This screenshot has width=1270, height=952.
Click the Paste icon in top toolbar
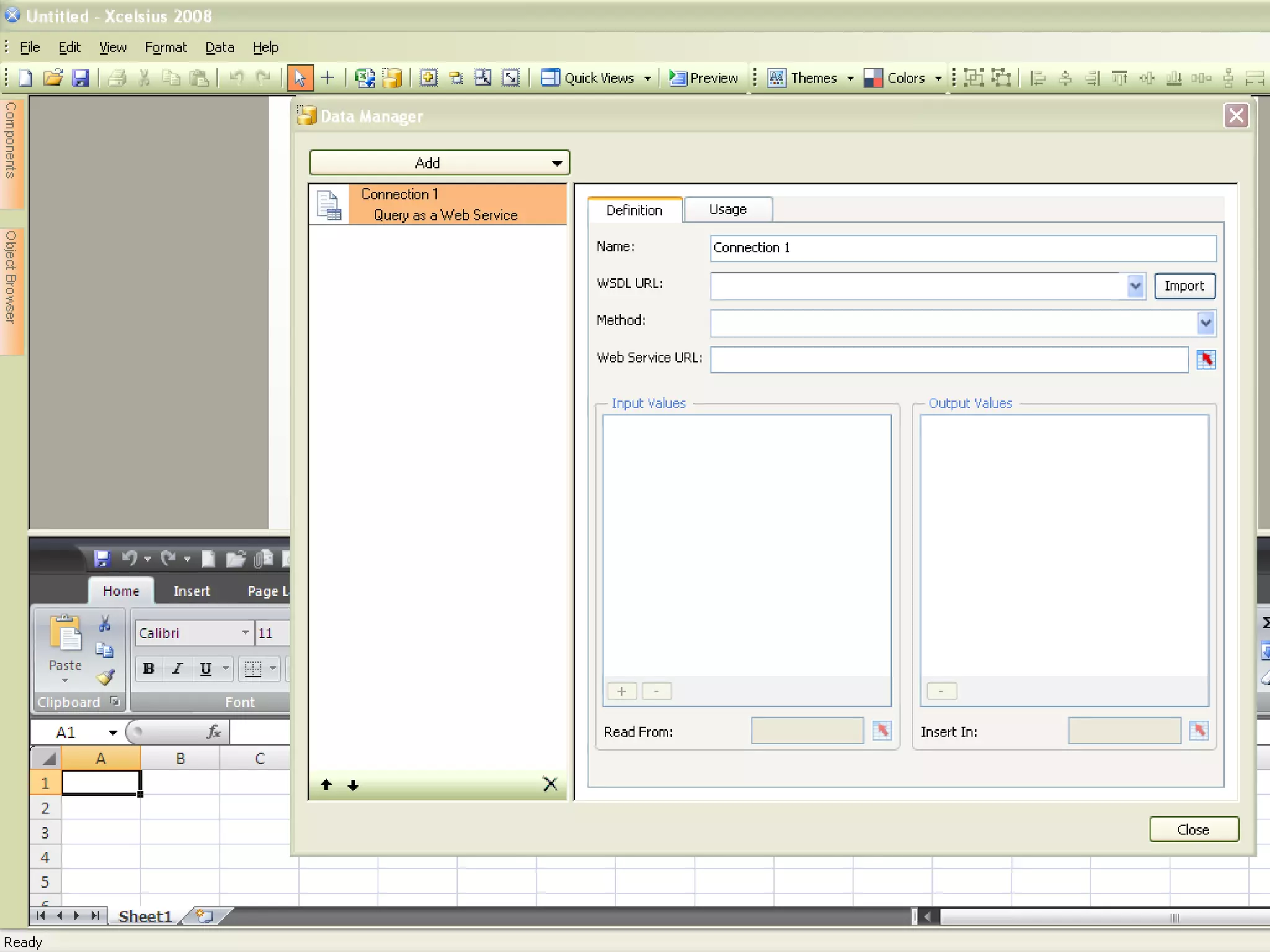(x=199, y=77)
